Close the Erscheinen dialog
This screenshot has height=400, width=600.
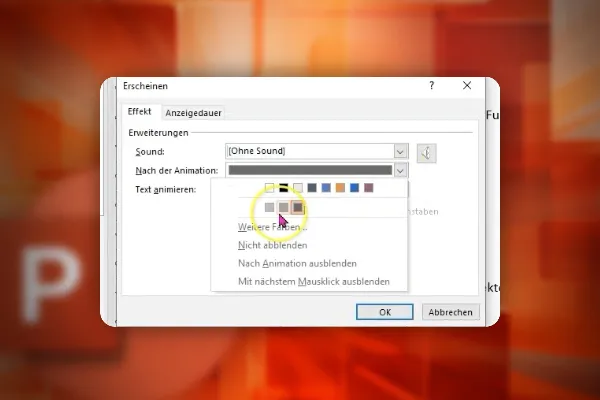(467, 85)
